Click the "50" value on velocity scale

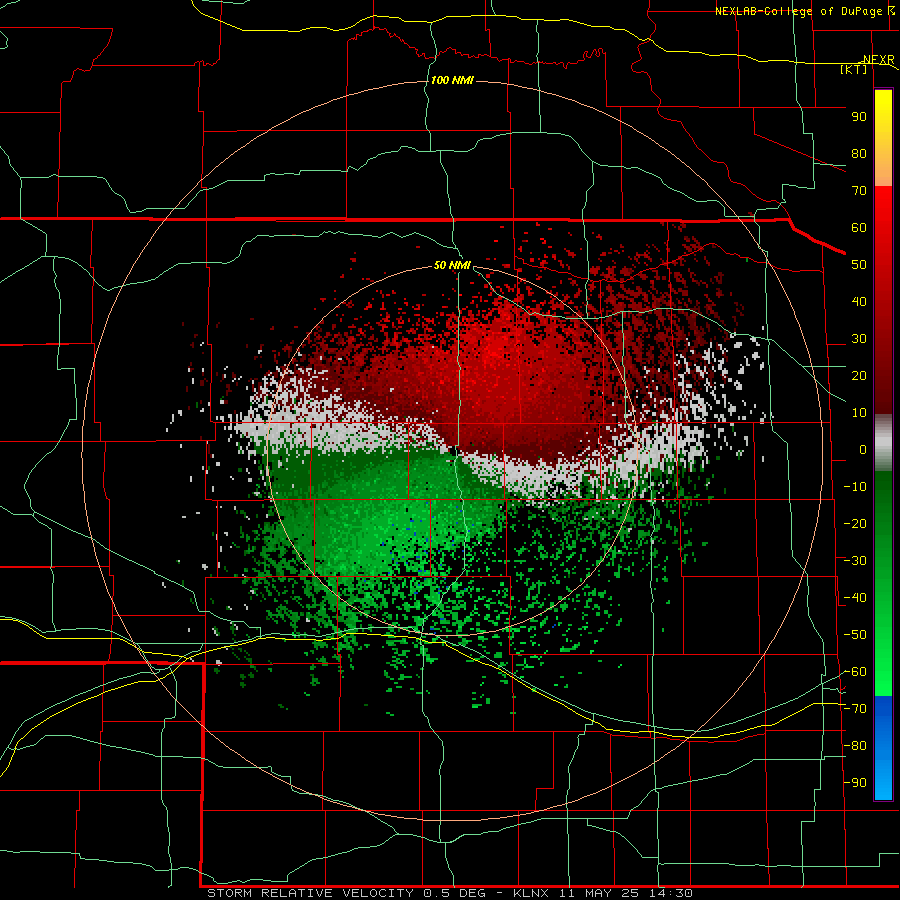pos(859,265)
